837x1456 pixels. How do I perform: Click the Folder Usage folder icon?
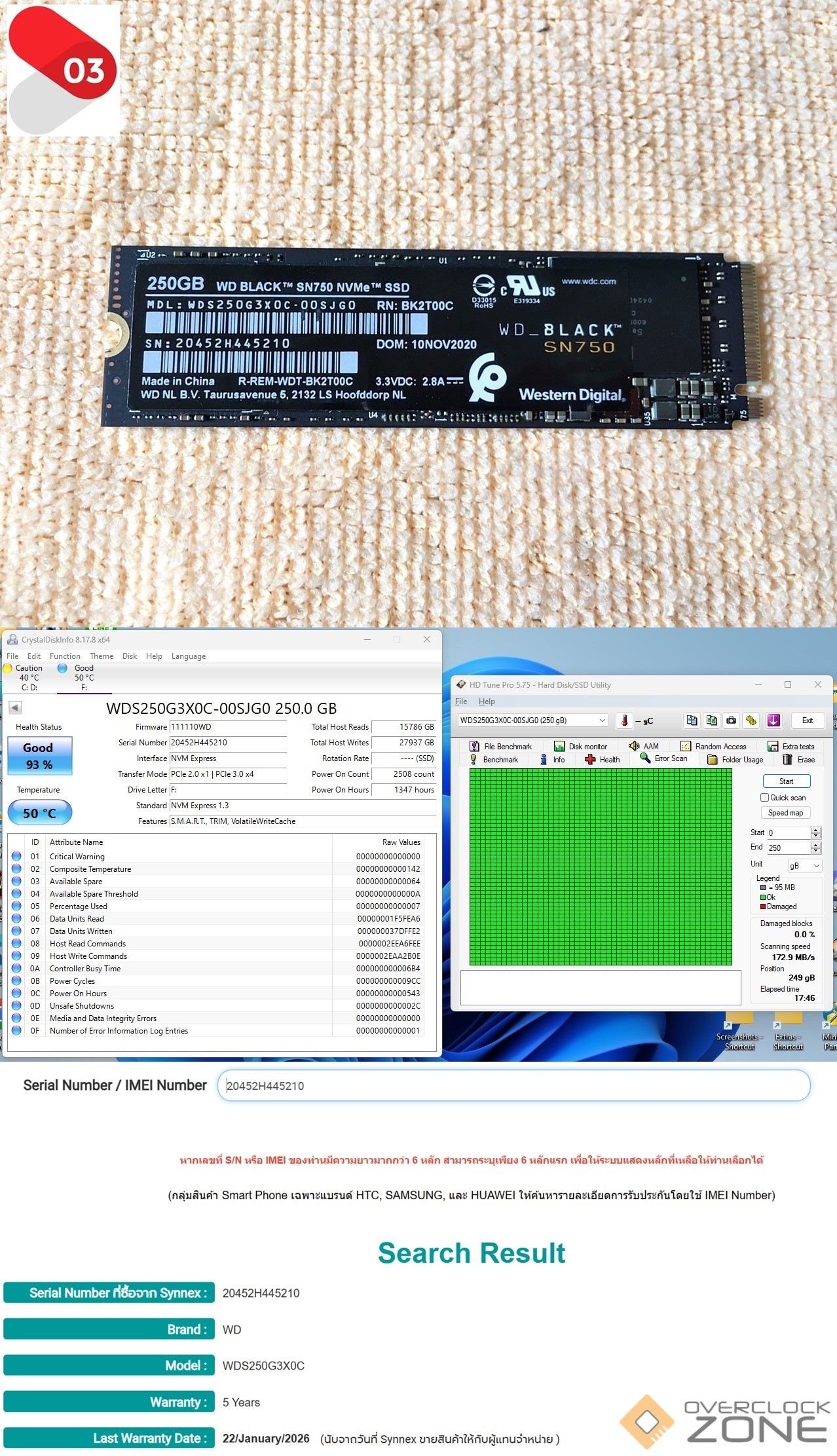(713, 759)
